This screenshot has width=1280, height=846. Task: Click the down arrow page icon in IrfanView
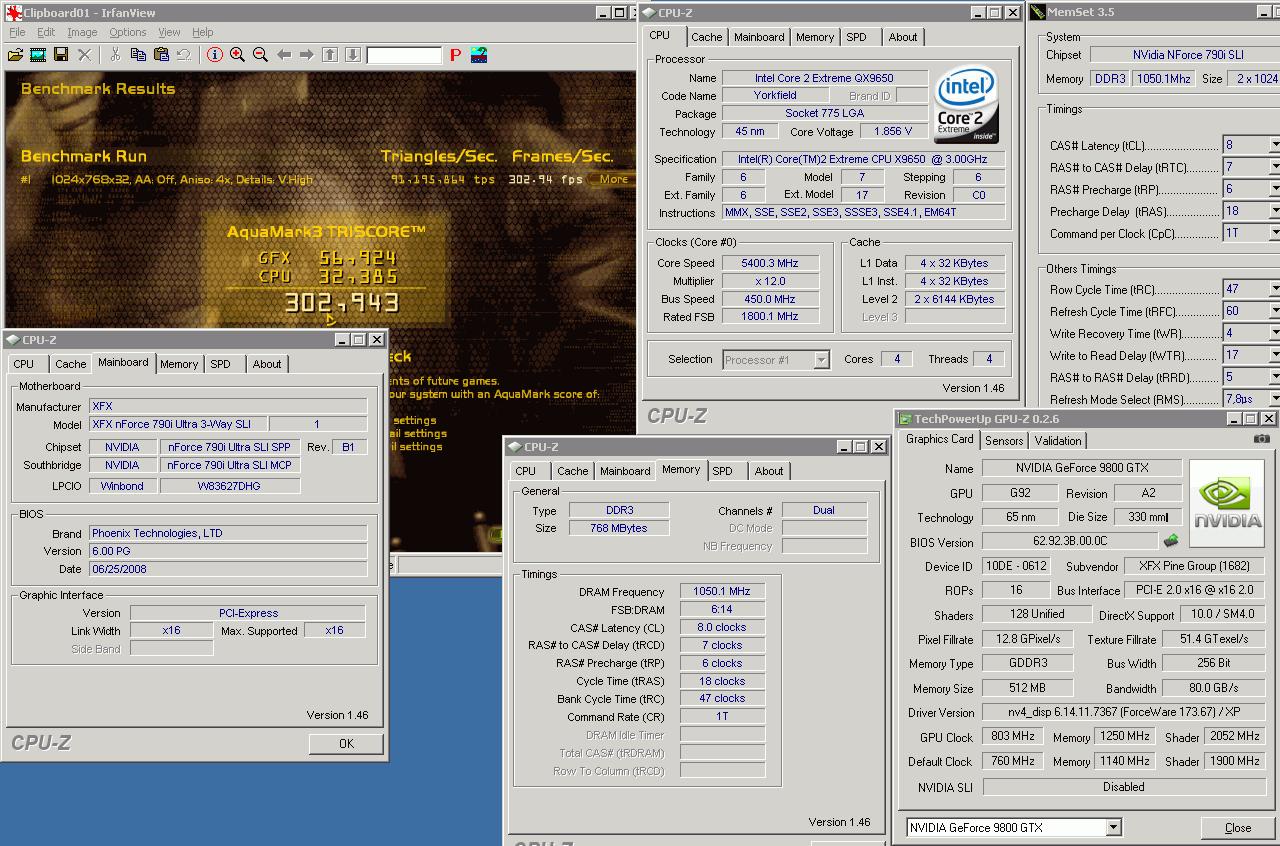point(352,55)
